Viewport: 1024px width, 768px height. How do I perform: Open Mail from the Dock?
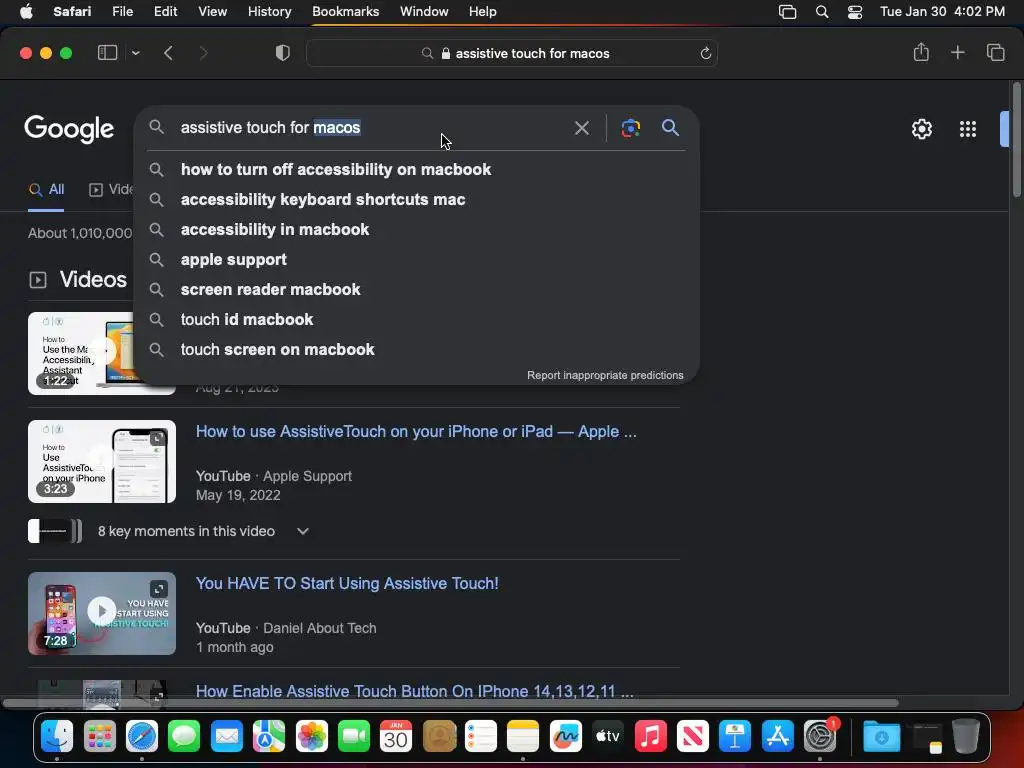pyautogui.click(x=227, y=737)
